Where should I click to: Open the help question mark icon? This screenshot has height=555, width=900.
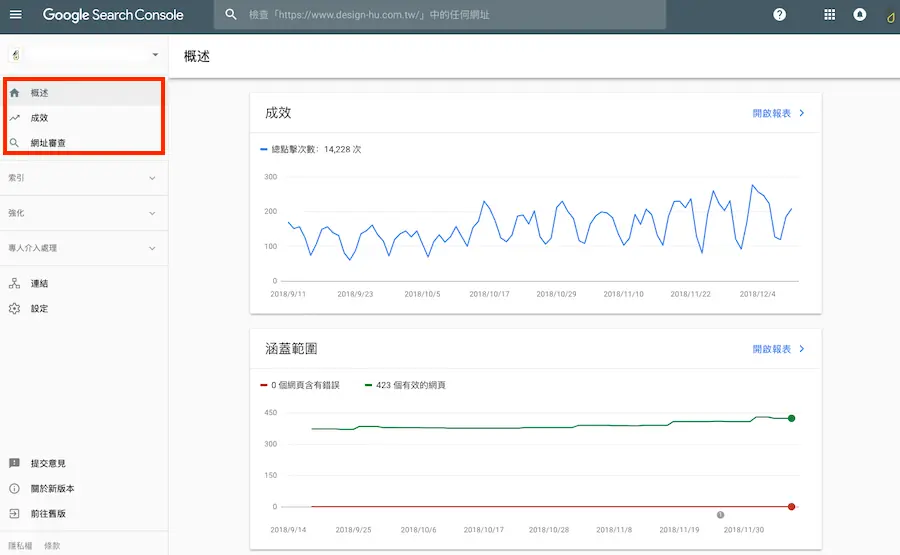click(779, 15)
